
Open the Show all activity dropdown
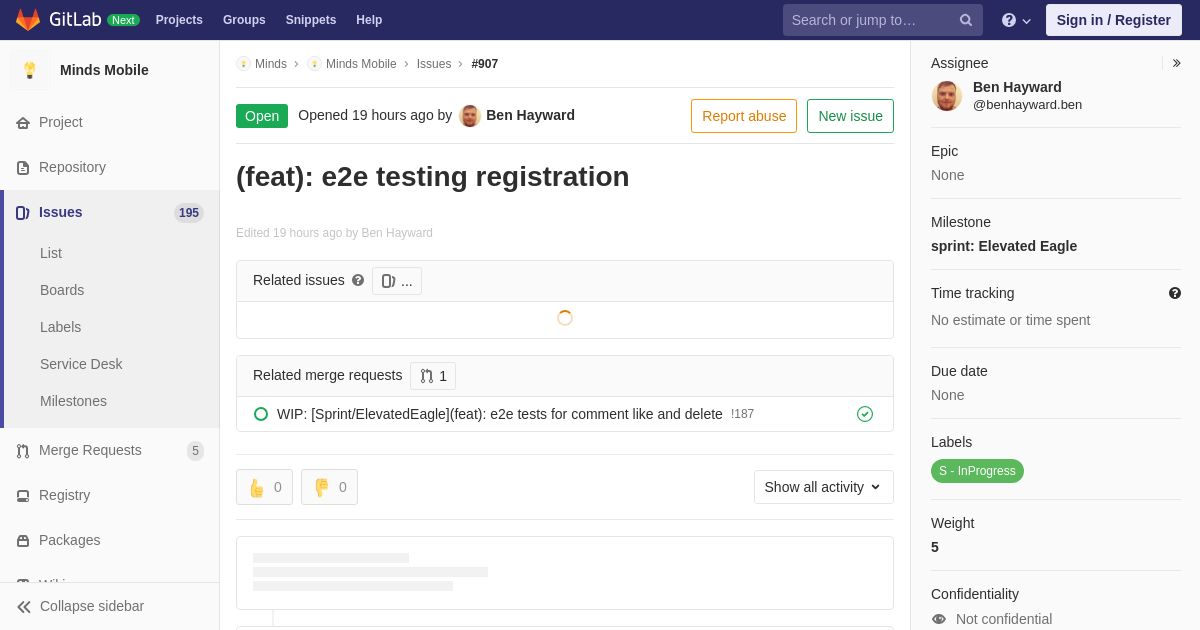coord(823,487)
